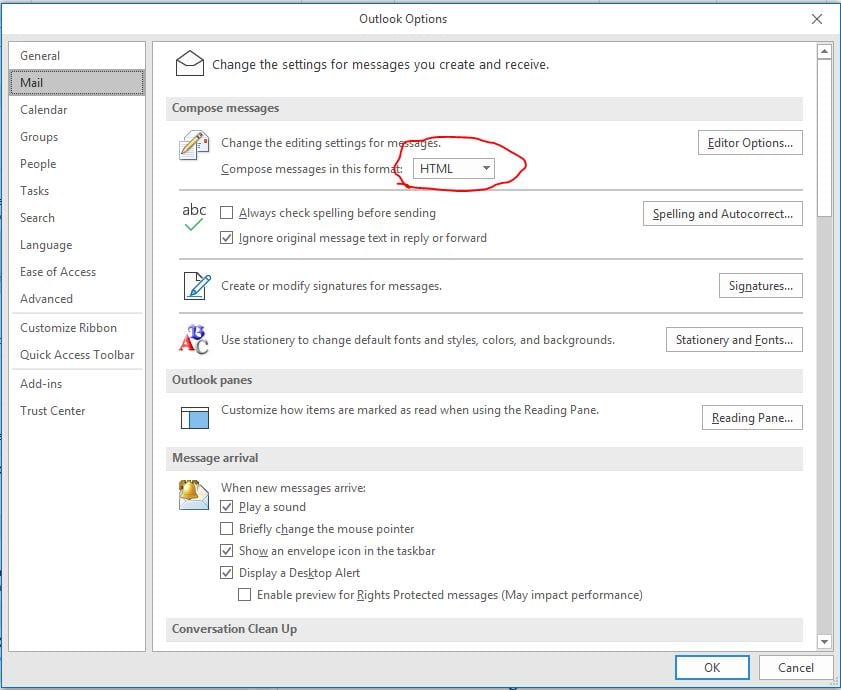The height and width of the screenshot is (690, 841).
Task: Click the signatures pen and paper icon
Action: click(x=192, y=285)
